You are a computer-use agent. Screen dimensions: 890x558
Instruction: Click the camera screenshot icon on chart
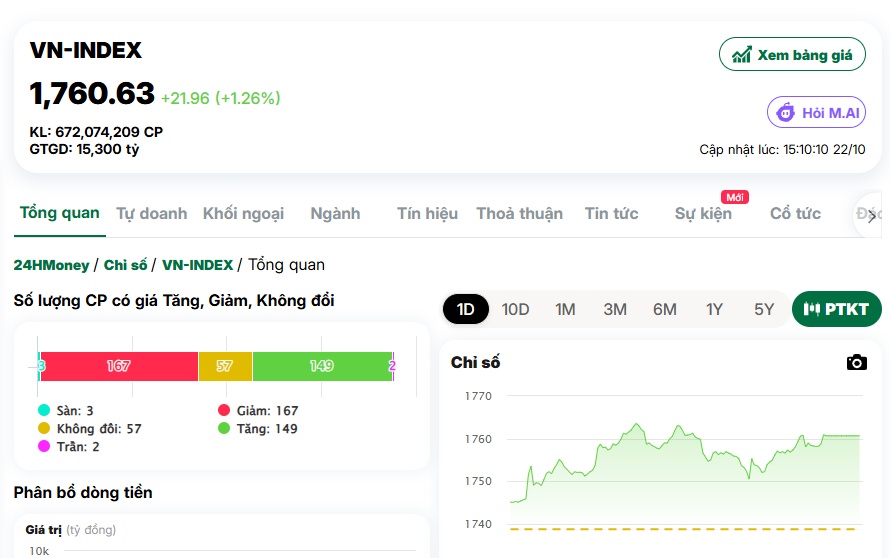[x=857, y=362]
